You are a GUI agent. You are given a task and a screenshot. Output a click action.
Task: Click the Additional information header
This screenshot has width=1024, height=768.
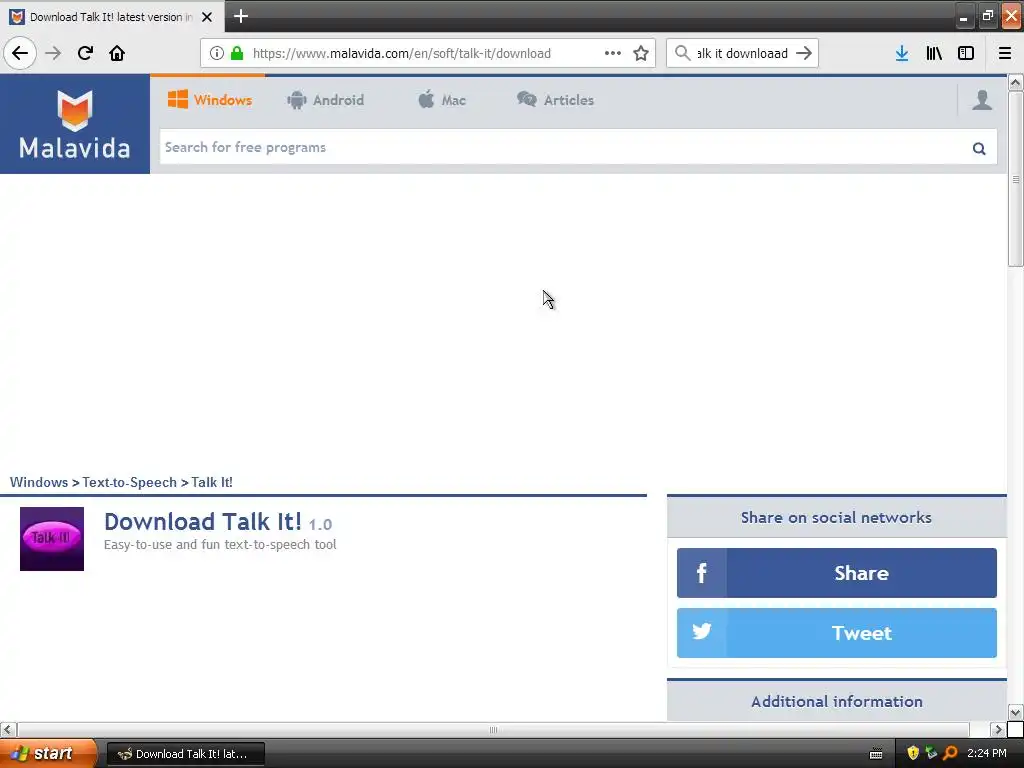point(837,701)
